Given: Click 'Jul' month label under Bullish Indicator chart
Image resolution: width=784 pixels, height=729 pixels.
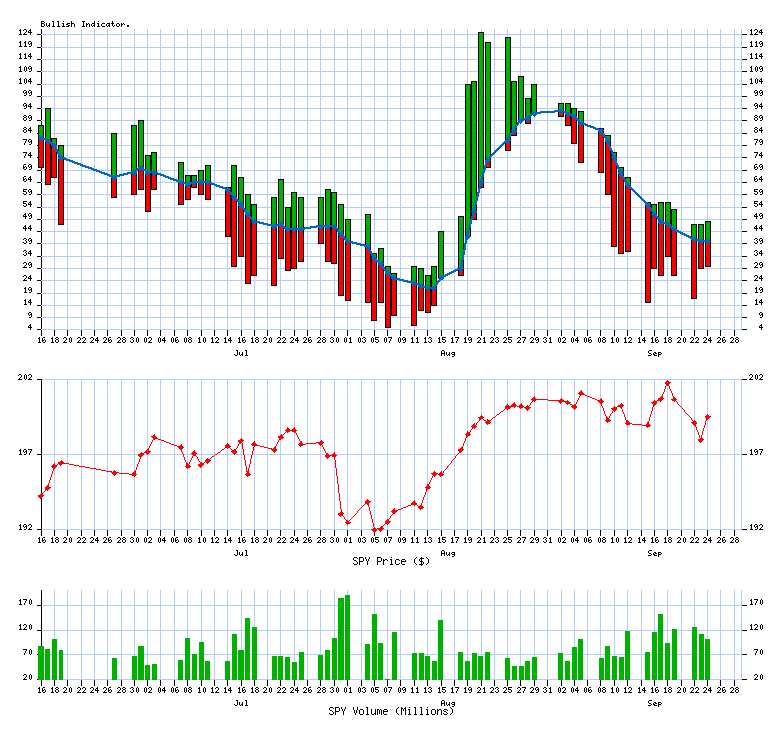Looking at the screenshot, I should (241, 354).
